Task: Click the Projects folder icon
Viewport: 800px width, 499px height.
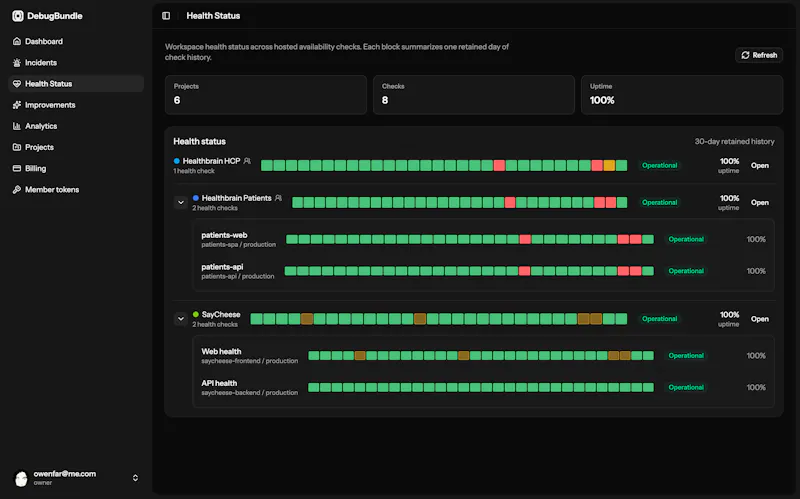Action: 17,147
